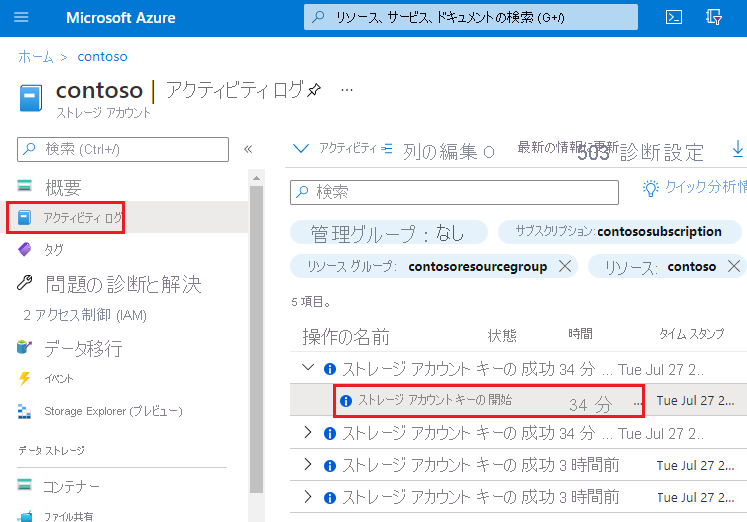
Task: Click the Storage Explorer icon
Action: 24,411
